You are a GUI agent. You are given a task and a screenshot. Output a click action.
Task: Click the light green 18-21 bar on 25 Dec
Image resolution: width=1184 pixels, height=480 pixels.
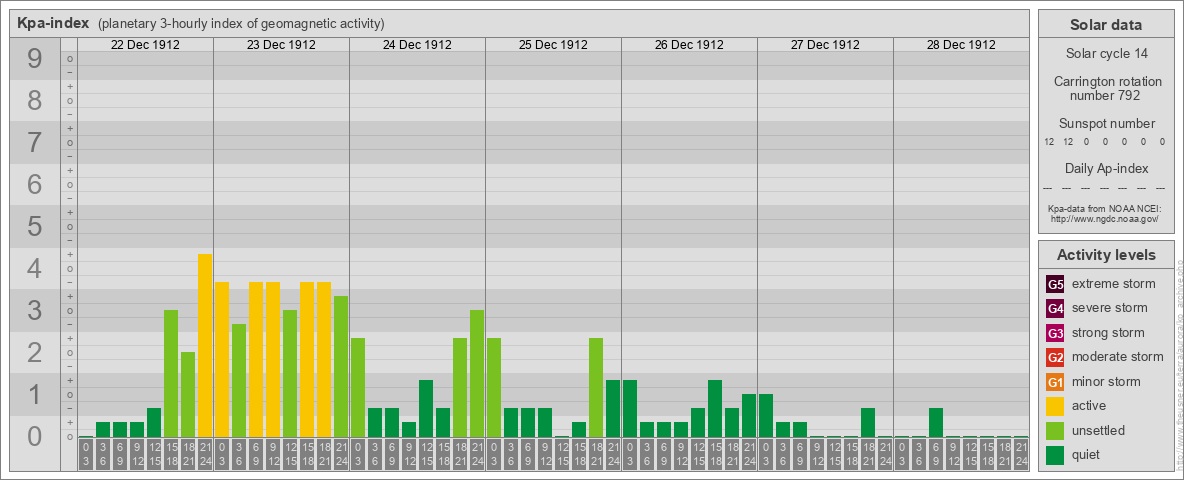point(596,388)
